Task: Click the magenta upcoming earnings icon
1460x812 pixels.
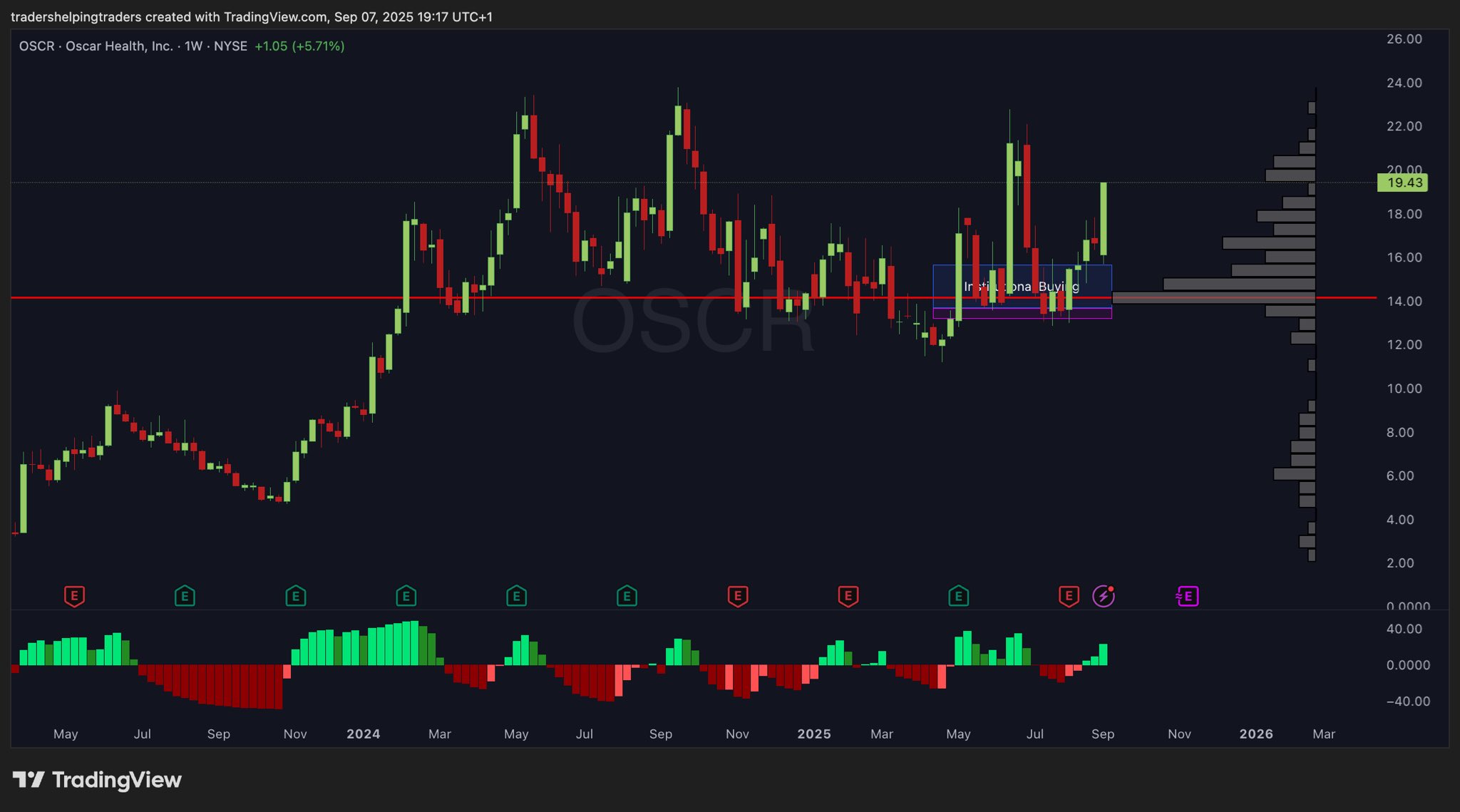Action: [x=1187, y=596]
